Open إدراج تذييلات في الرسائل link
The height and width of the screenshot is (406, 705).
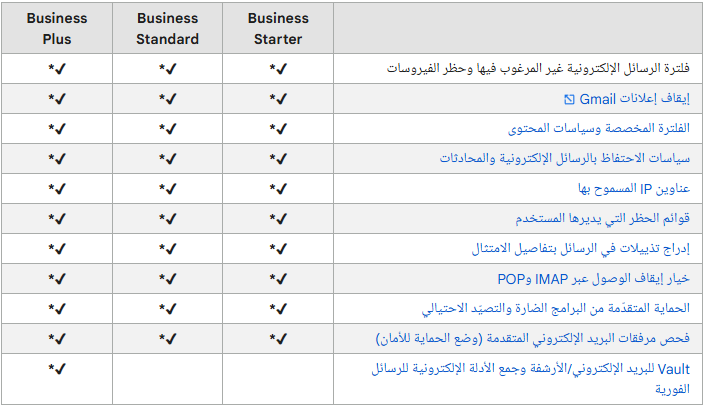click(580, 248)
